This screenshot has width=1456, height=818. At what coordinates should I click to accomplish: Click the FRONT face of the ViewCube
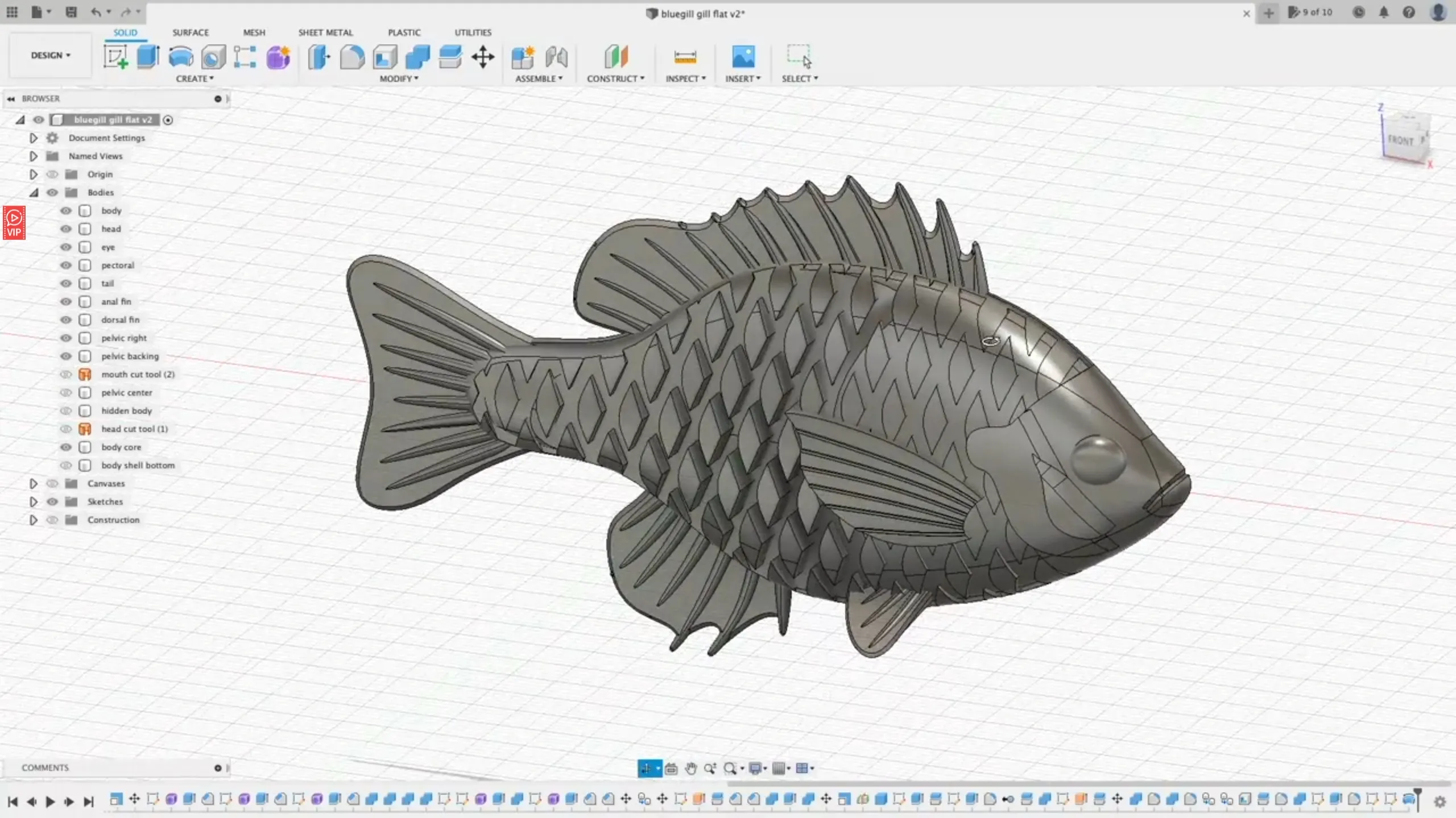coord(1402,139)
